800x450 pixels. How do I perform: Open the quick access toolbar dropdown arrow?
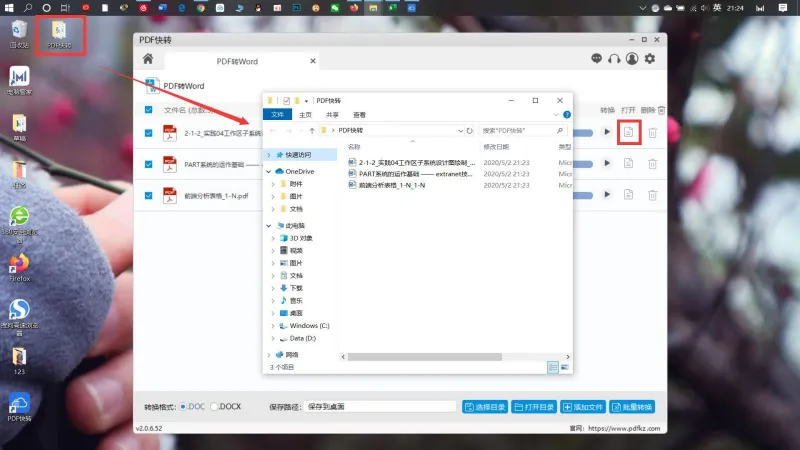pos(306,101)
